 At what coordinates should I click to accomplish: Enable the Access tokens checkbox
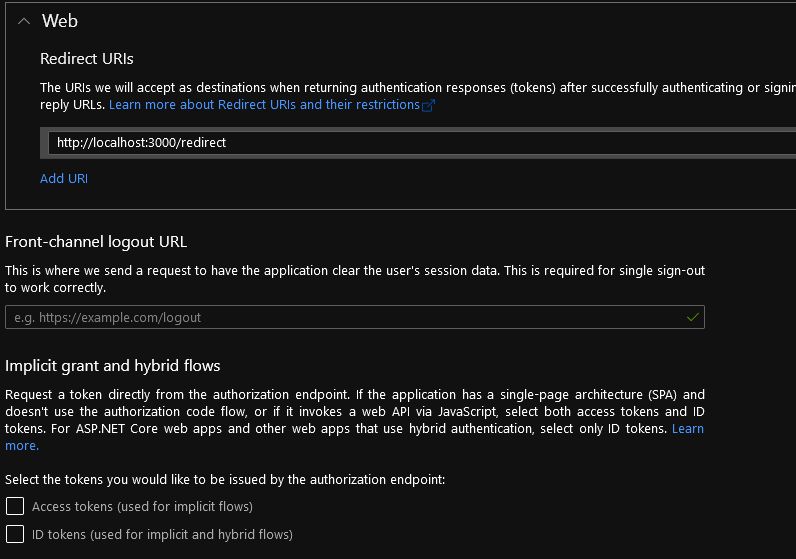coord(15,506)
